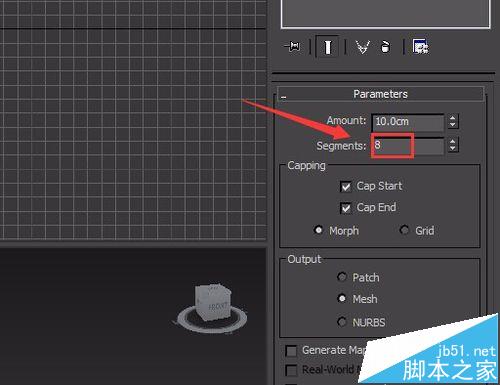Click the Segments input field
The image size is (500, 385).
pos(408,146)
